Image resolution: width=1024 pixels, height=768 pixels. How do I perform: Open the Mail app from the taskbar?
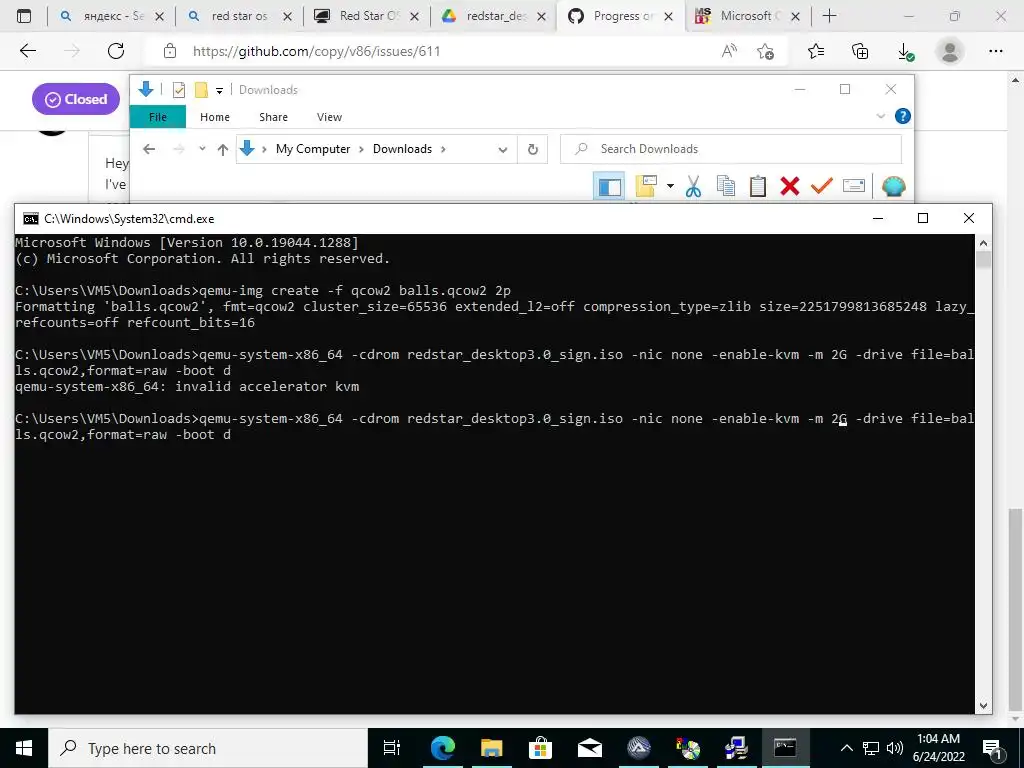click(590, 748)
